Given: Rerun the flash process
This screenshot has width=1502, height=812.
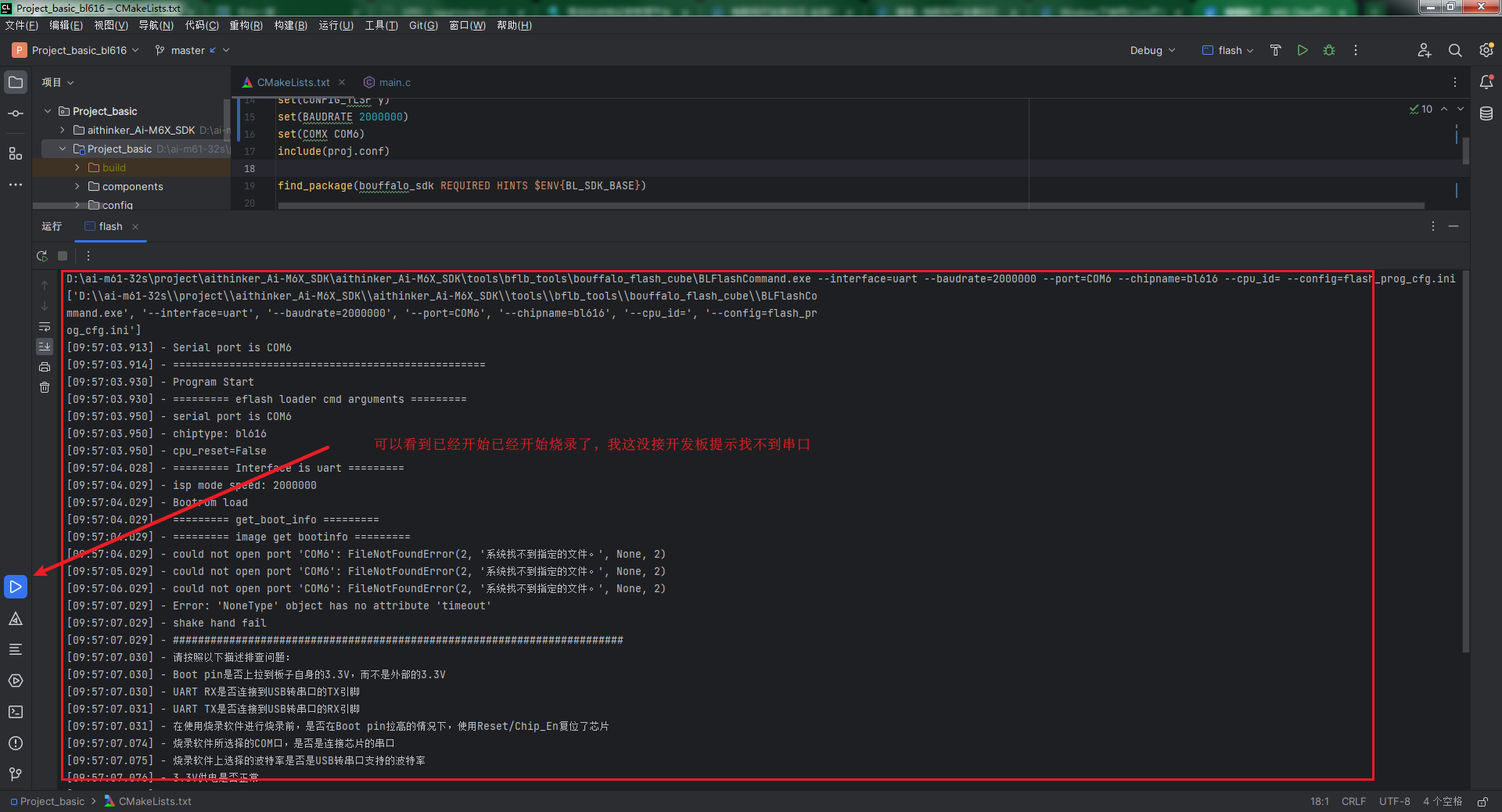Looking at the screenshot, I should [42, 256].
